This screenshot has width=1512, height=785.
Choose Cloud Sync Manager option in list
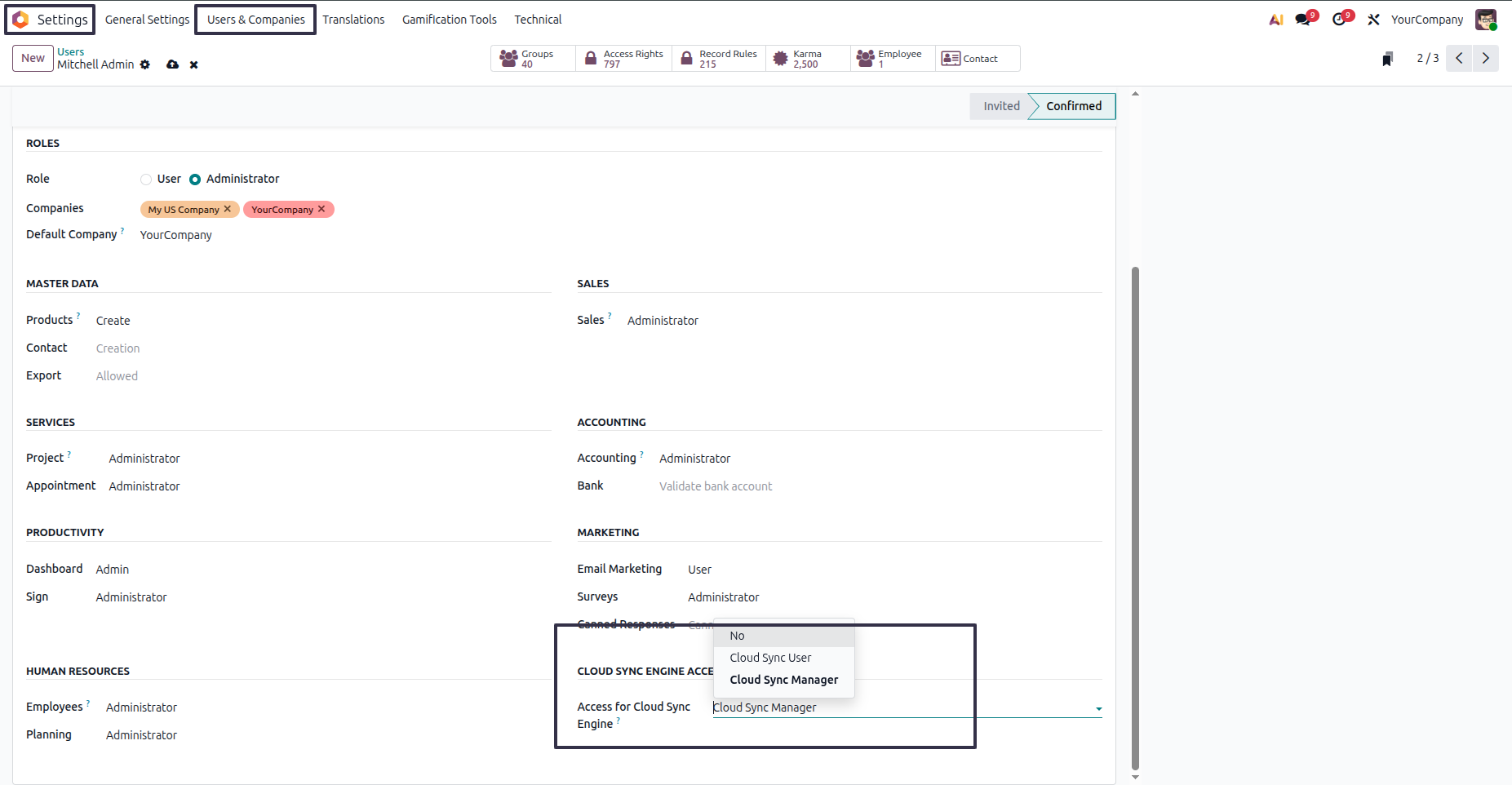784,680
